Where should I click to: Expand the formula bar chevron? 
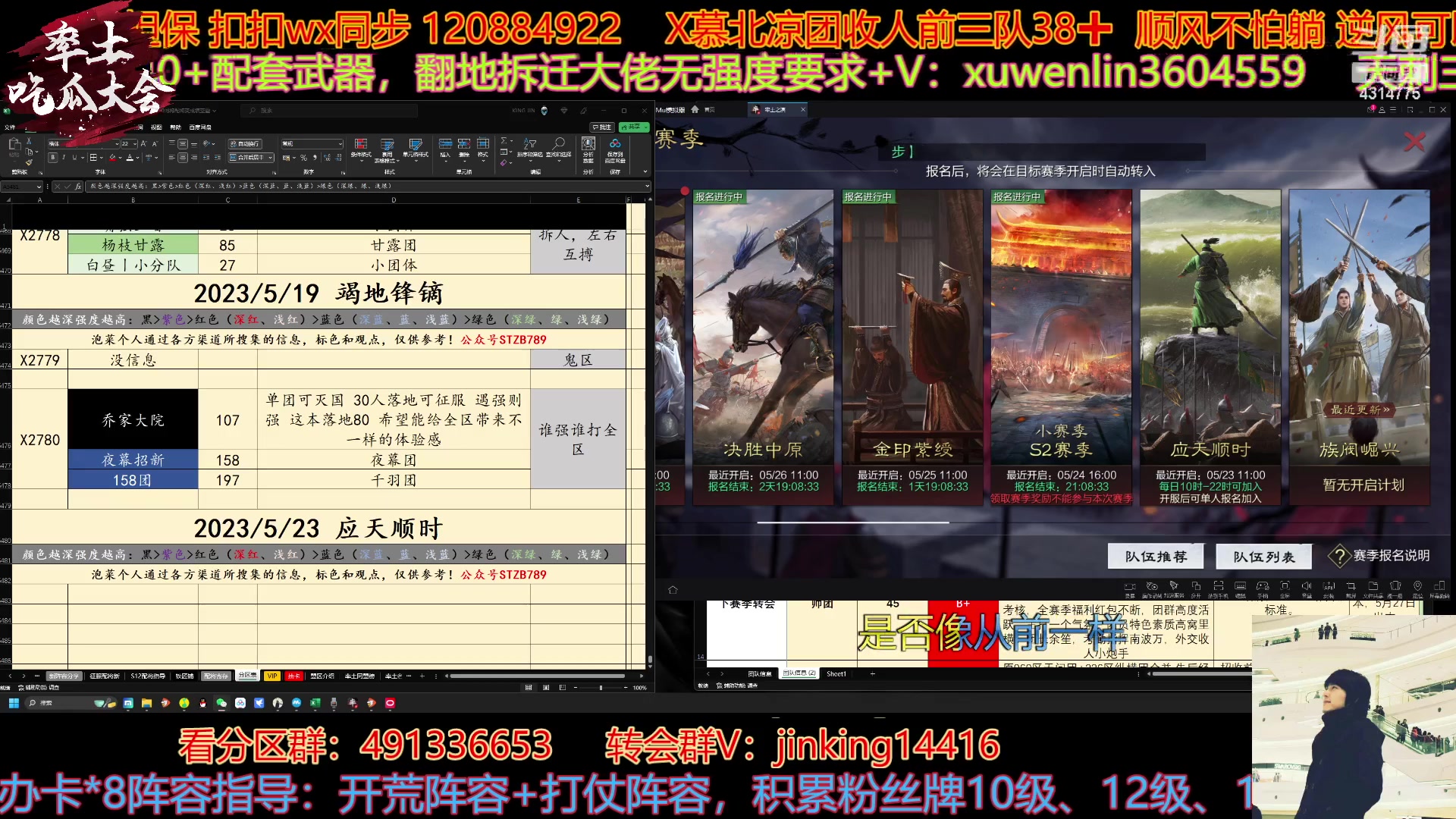coord(647,186)
